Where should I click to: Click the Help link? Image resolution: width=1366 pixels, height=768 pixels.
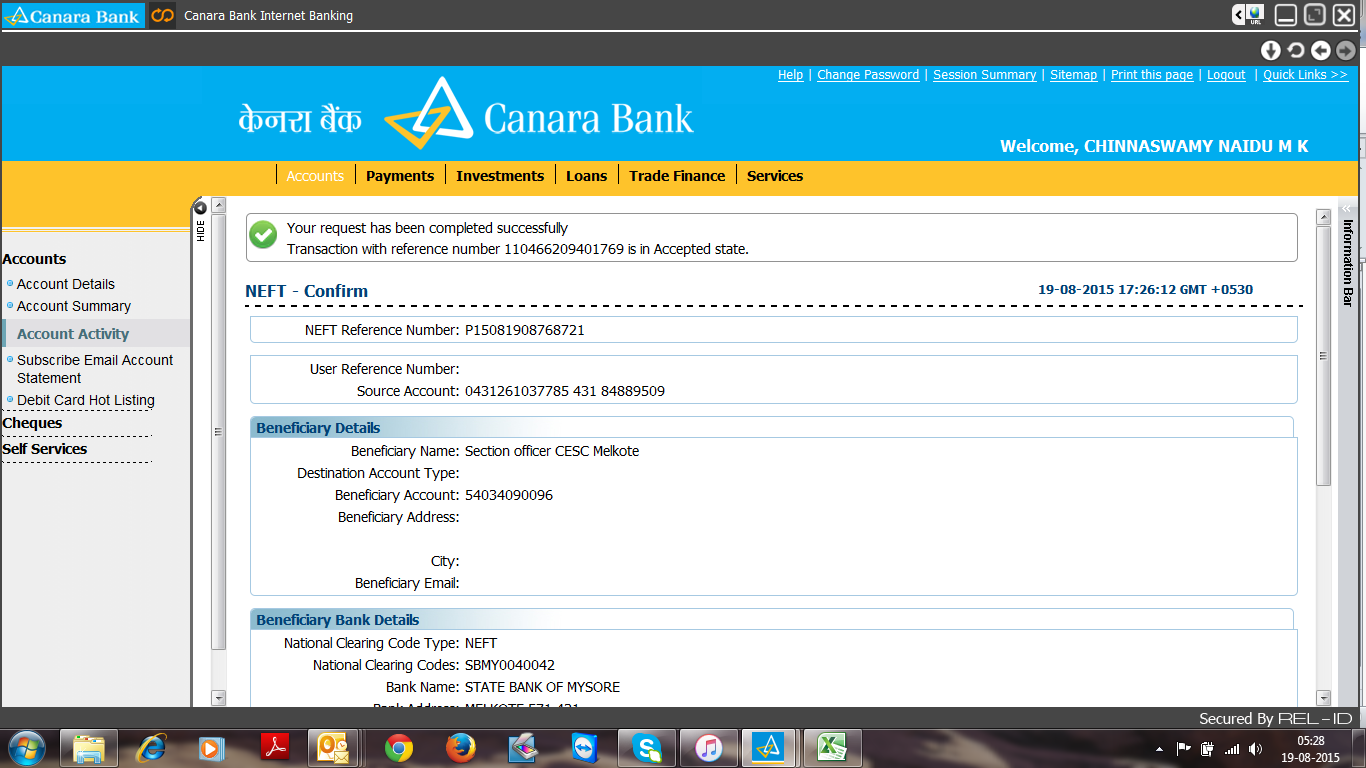click(790, 75)
